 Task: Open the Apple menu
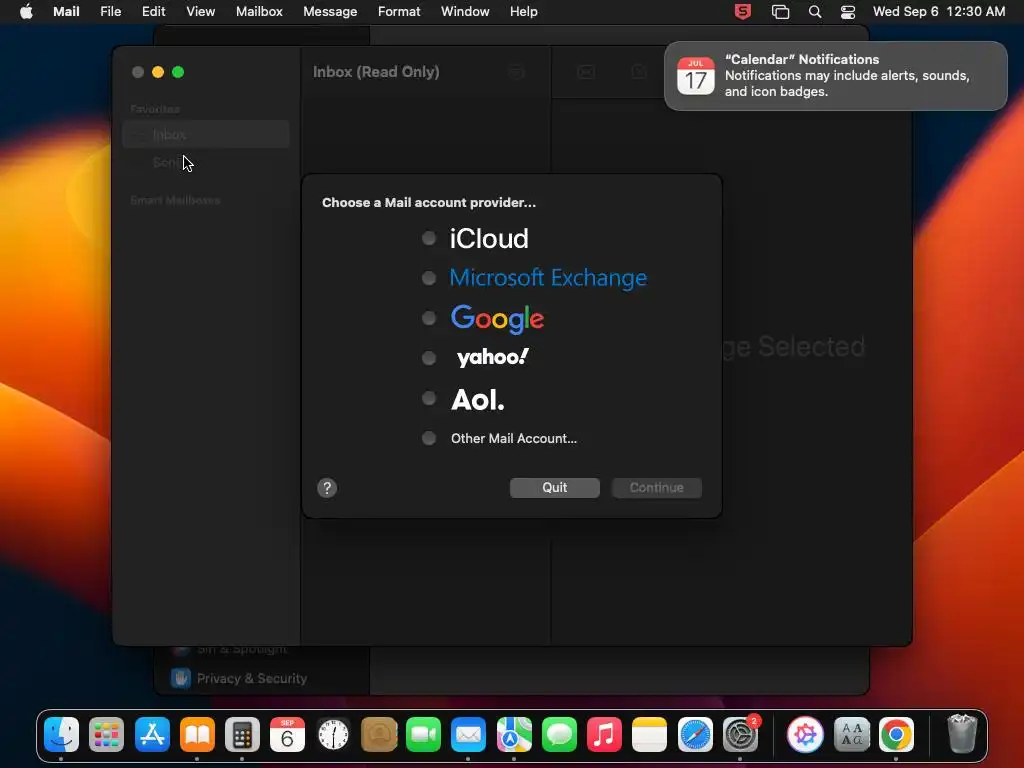pos(26,12)
